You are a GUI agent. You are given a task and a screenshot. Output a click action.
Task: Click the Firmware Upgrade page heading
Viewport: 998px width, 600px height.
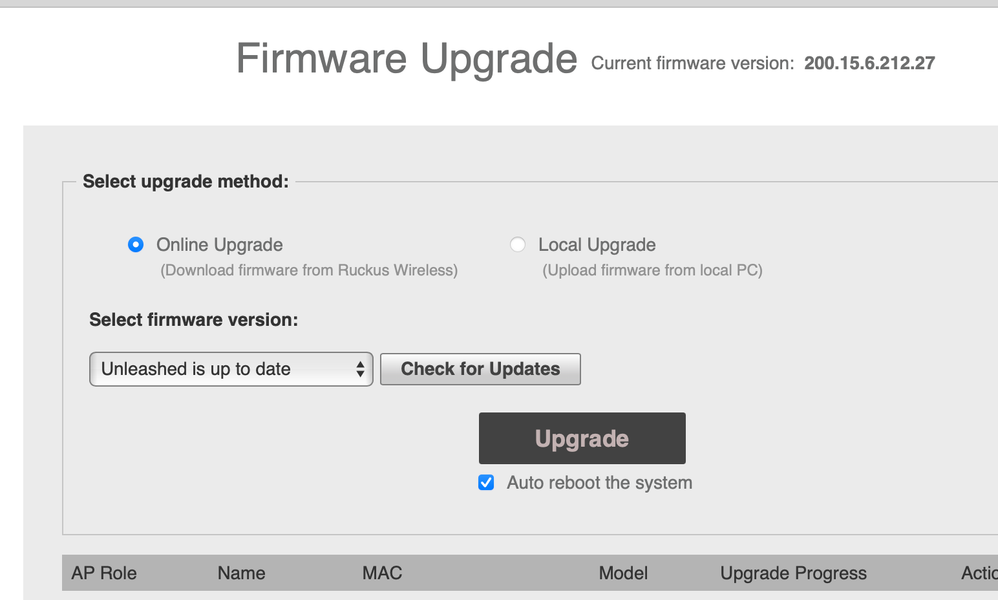point(406,60)
